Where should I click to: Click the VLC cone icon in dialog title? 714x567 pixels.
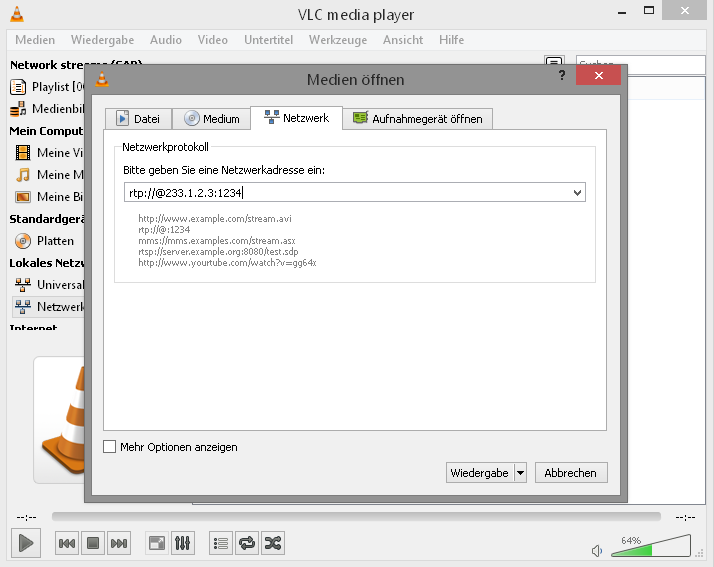[x=102, y=79]
